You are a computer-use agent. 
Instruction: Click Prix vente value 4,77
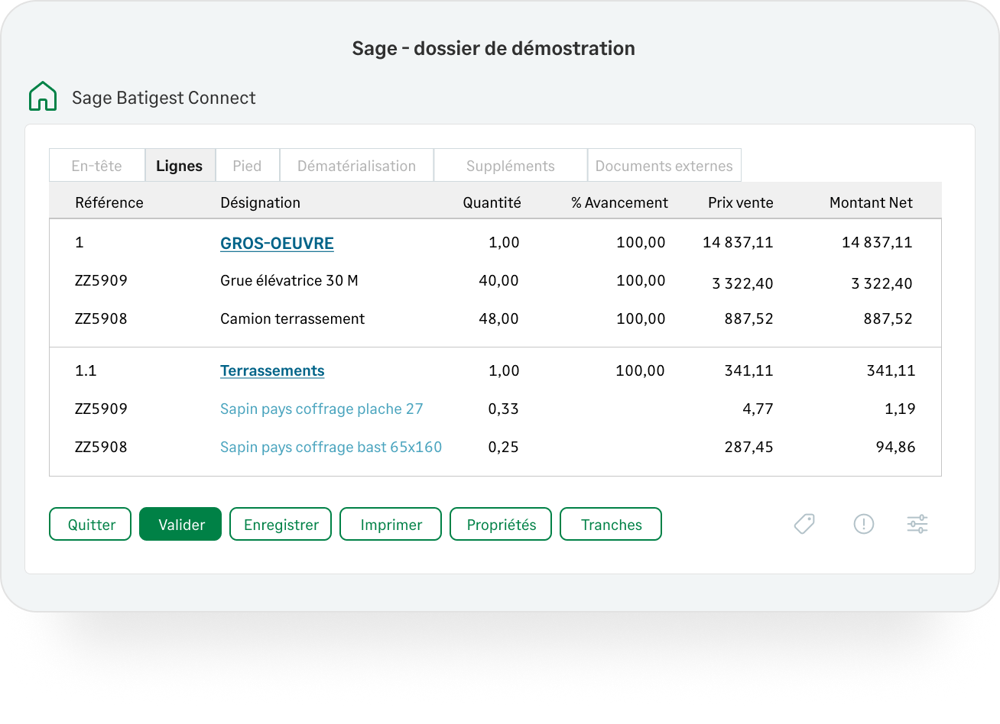click(x=758, y=409)
